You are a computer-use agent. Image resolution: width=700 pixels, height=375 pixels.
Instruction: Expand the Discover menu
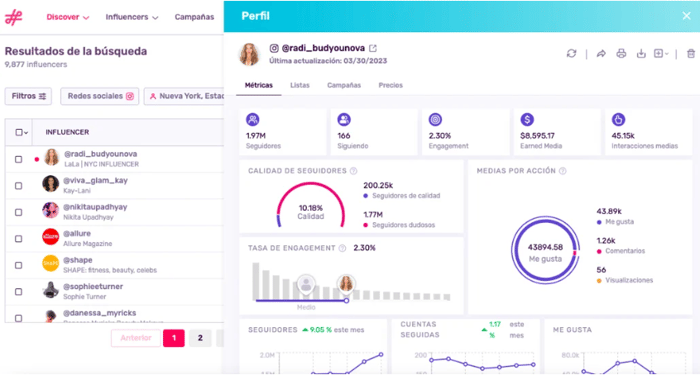pyautogui.click(x=67, y=17)
